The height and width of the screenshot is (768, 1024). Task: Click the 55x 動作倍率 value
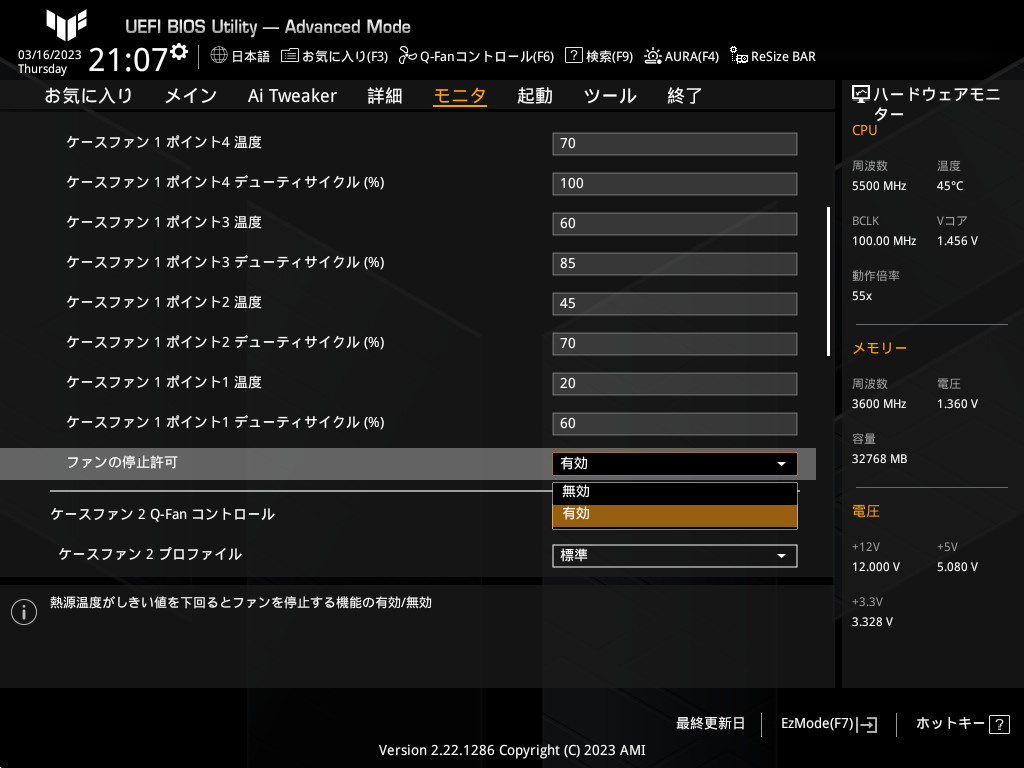coord(862,296)
